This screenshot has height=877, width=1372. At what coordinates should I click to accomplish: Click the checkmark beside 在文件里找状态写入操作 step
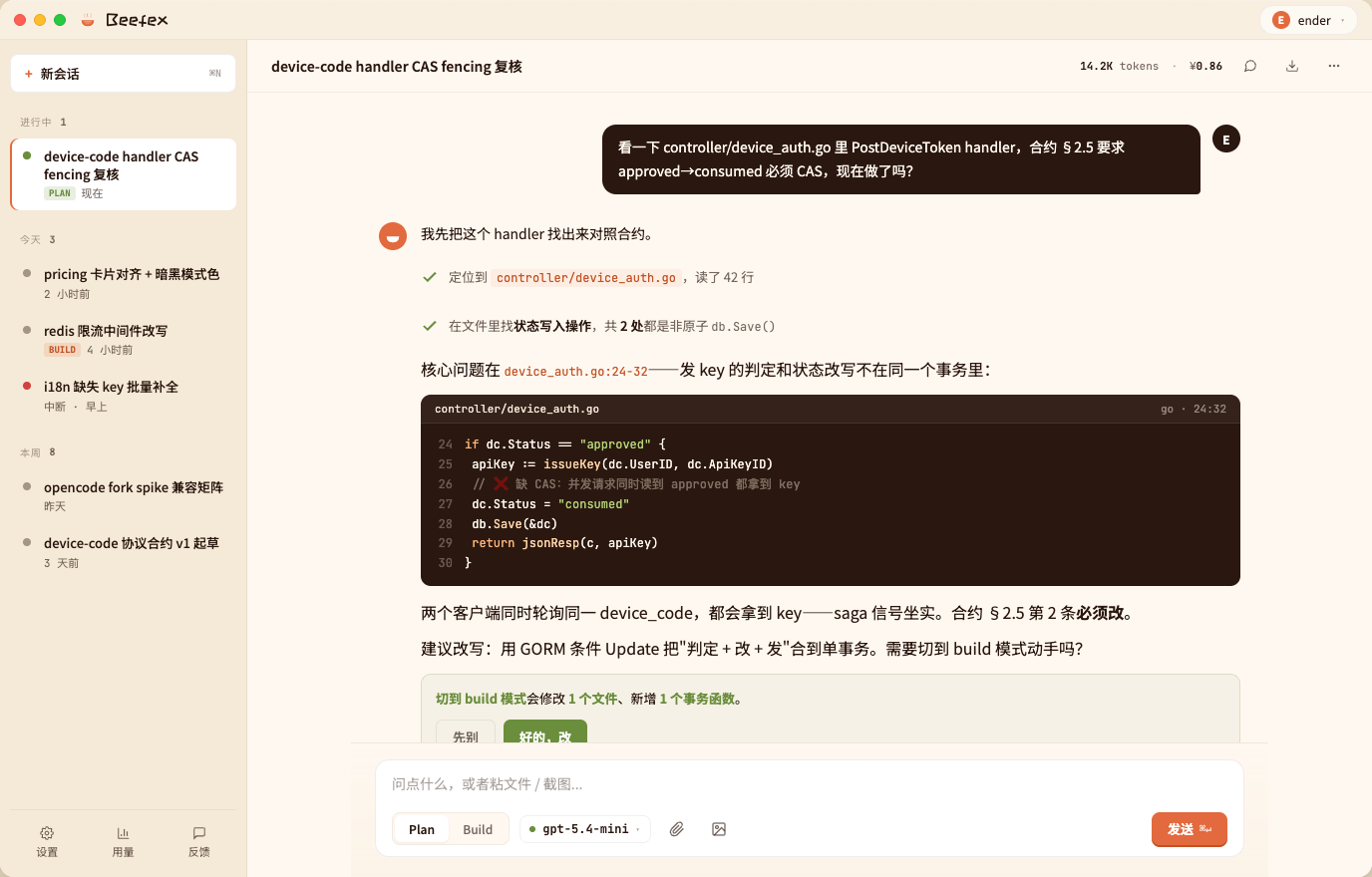point(430,326)
